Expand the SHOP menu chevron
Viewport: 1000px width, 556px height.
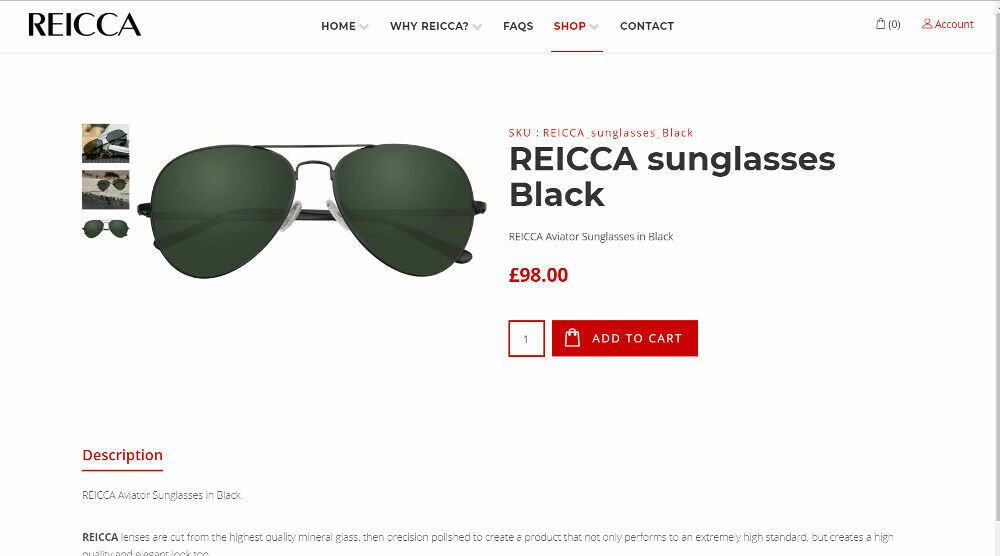coord(594,27)
